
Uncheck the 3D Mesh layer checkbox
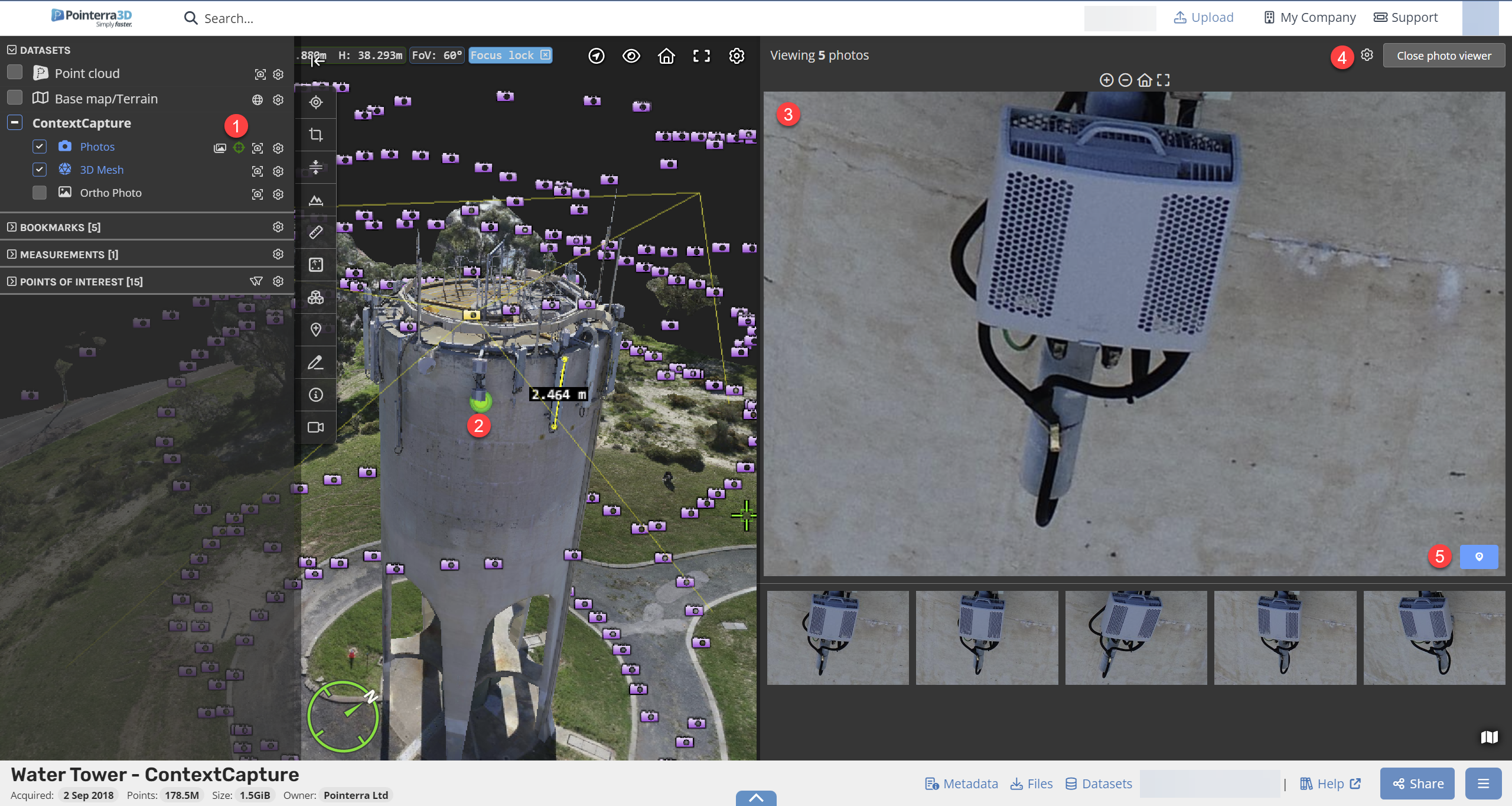[40, 170]
